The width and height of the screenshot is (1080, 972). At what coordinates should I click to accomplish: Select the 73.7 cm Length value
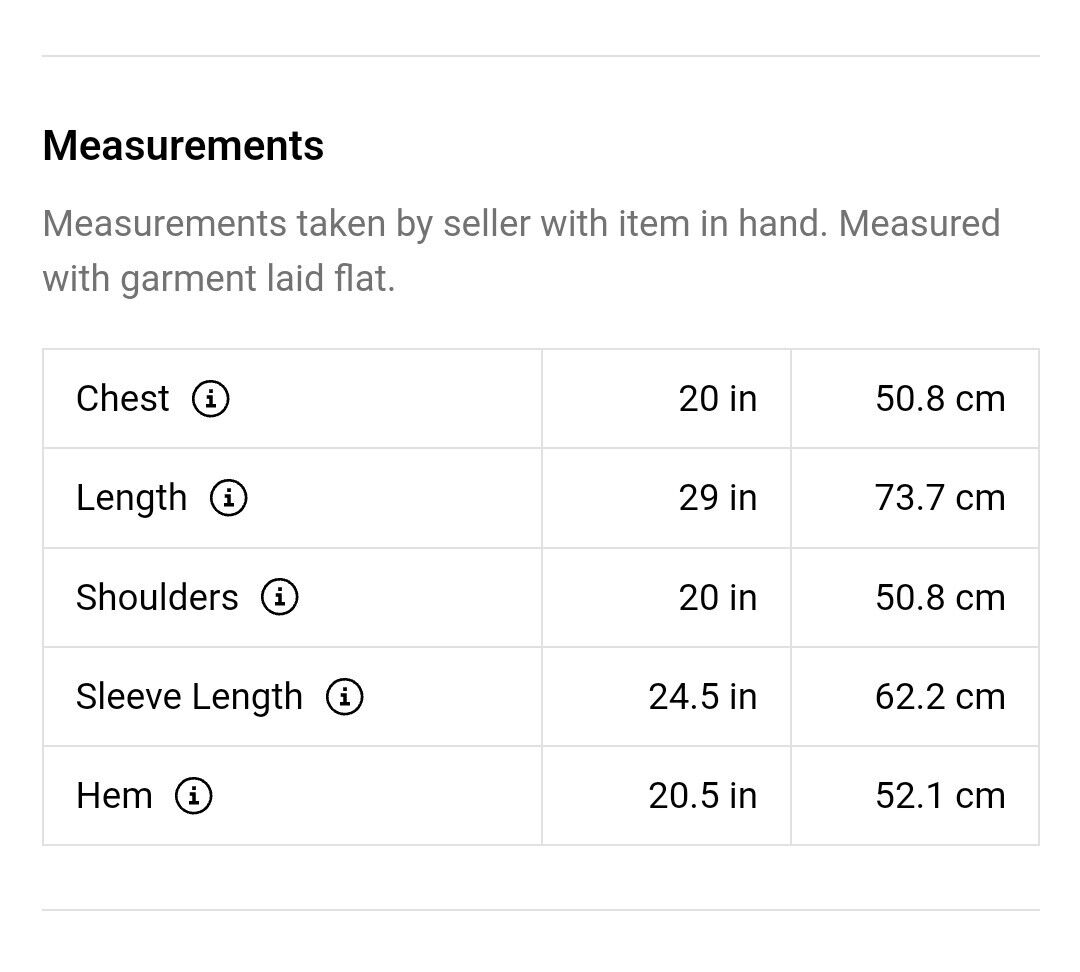[940, 498]
